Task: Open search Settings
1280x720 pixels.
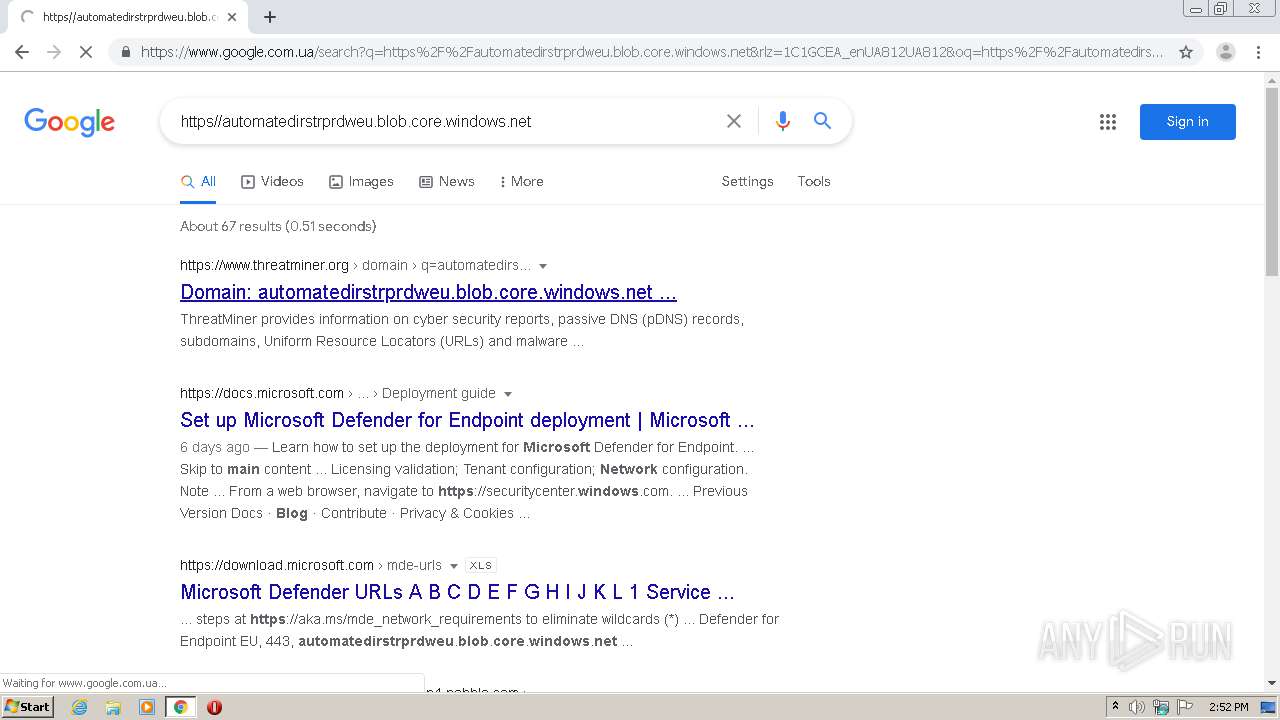Action: pos(747,182)
